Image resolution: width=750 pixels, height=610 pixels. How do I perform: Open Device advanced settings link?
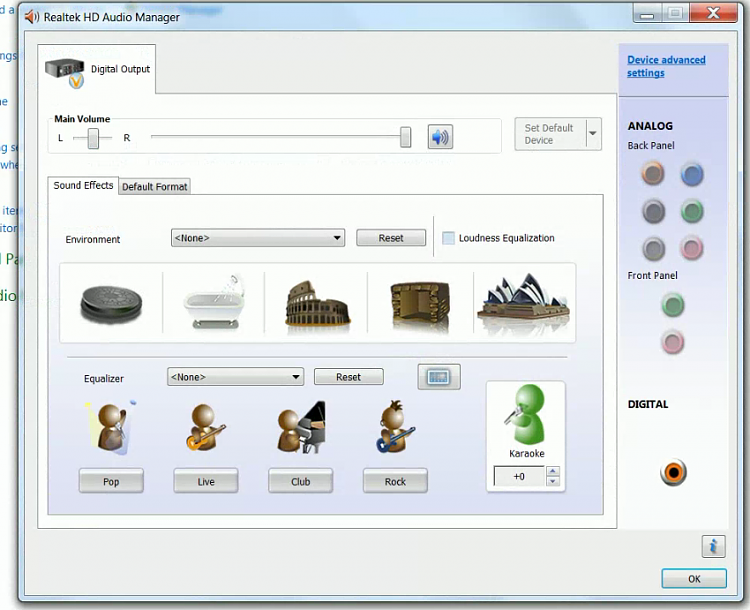point(666,66)
